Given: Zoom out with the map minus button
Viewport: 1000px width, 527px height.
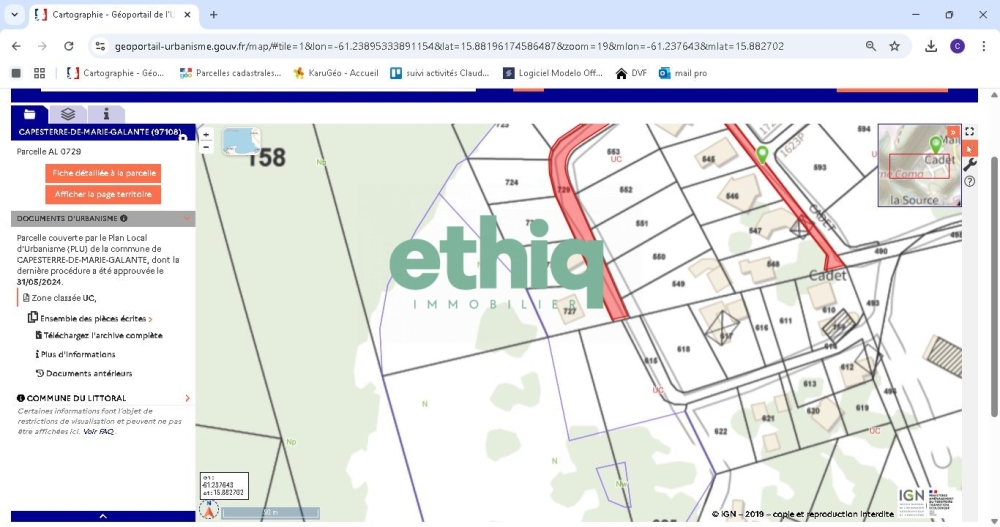Looking at the screenshot, I should pos(206,147).
